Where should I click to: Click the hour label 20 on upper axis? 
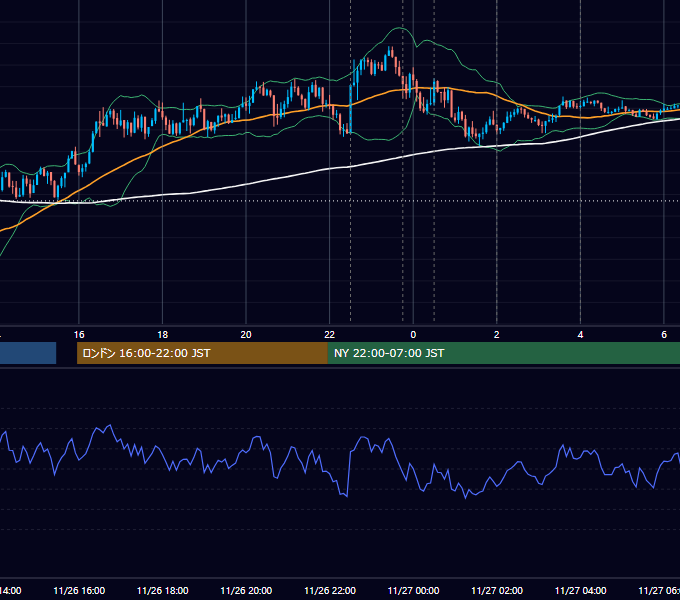pyautogui.click(x=246, y=335)
